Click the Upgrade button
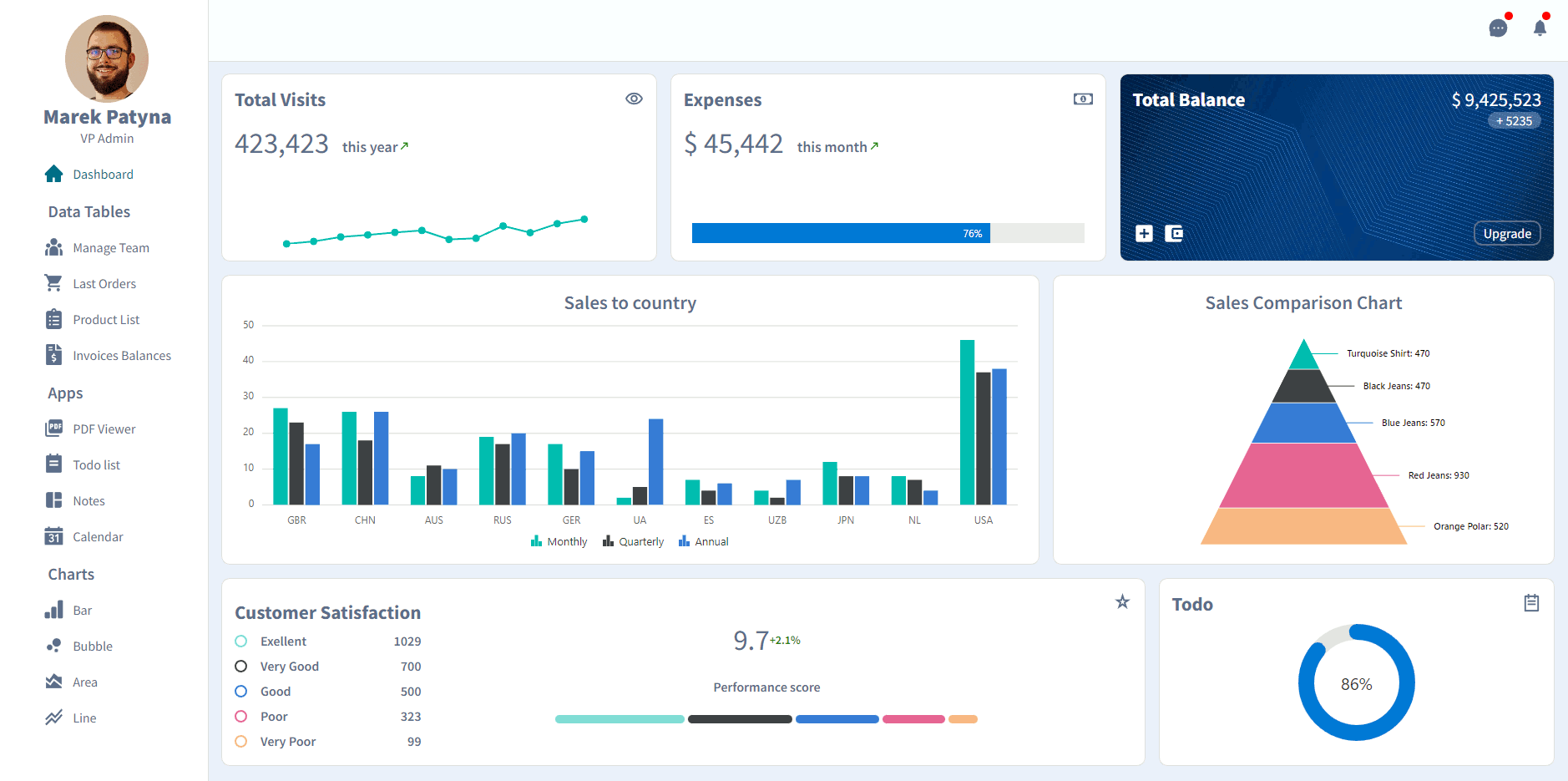1568x781 pixels. coord(1507,233)
